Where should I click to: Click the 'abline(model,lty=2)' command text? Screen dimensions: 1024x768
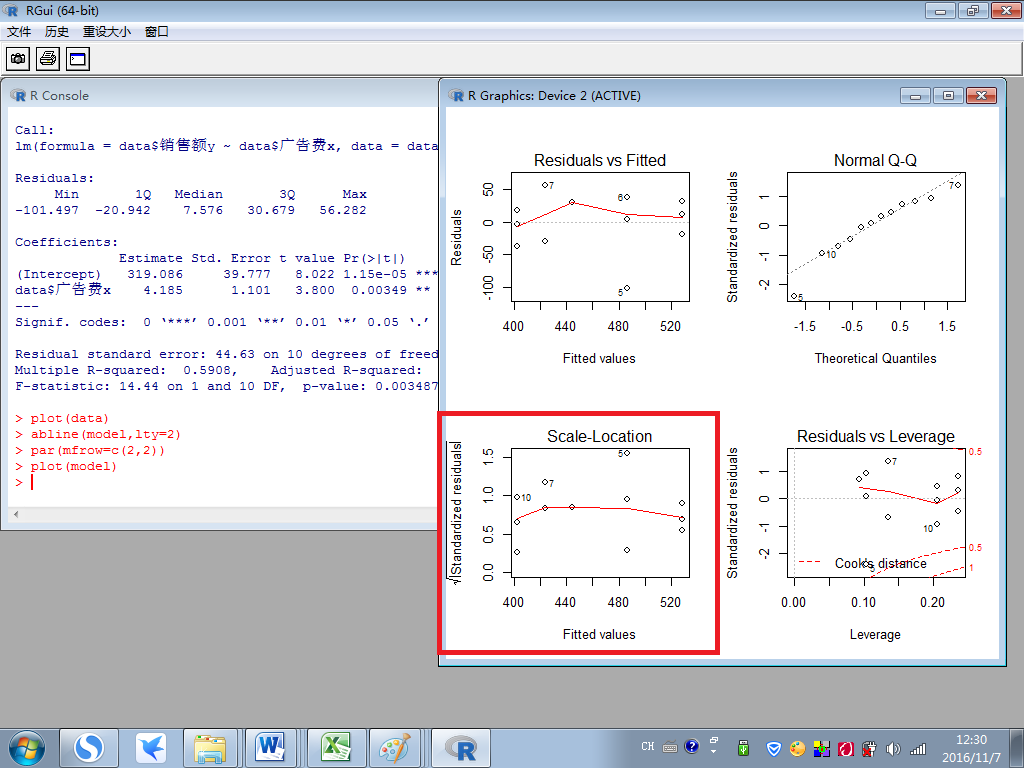click(105, 434)
